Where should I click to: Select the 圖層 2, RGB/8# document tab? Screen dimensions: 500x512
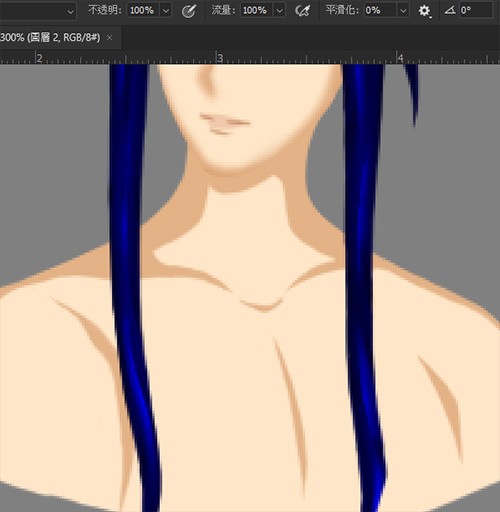click(x=50, y=38)
